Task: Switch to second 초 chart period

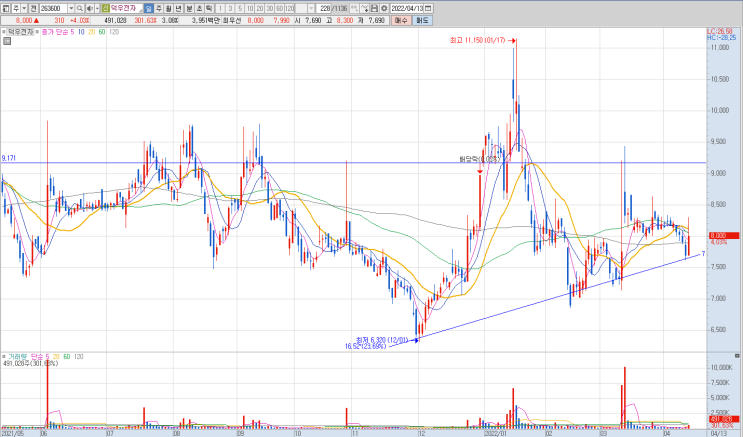Action: click(x=199, y=9)
